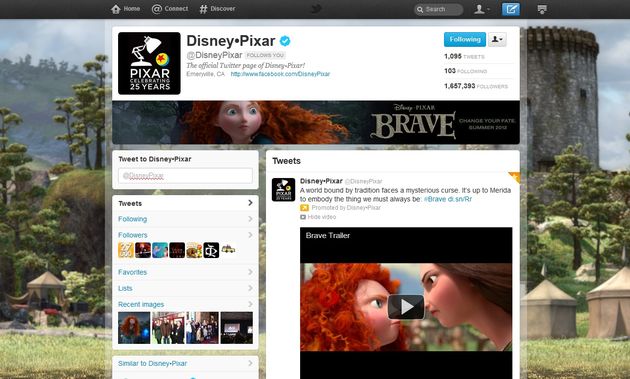
Task: Click chevron on the Favorites sidebar row
Action: (250, 272)
